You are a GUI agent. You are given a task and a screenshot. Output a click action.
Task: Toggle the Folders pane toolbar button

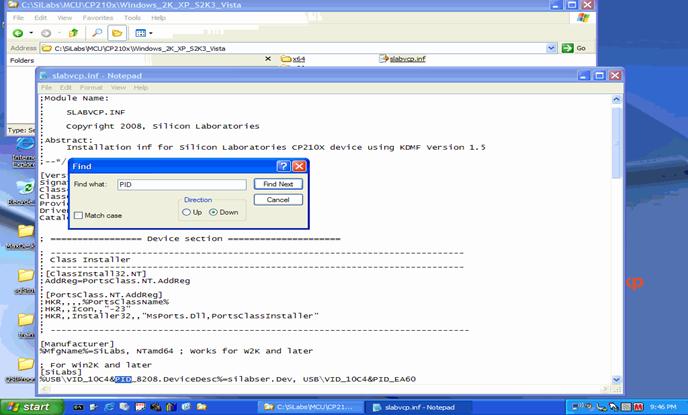(x=117, y=33)
